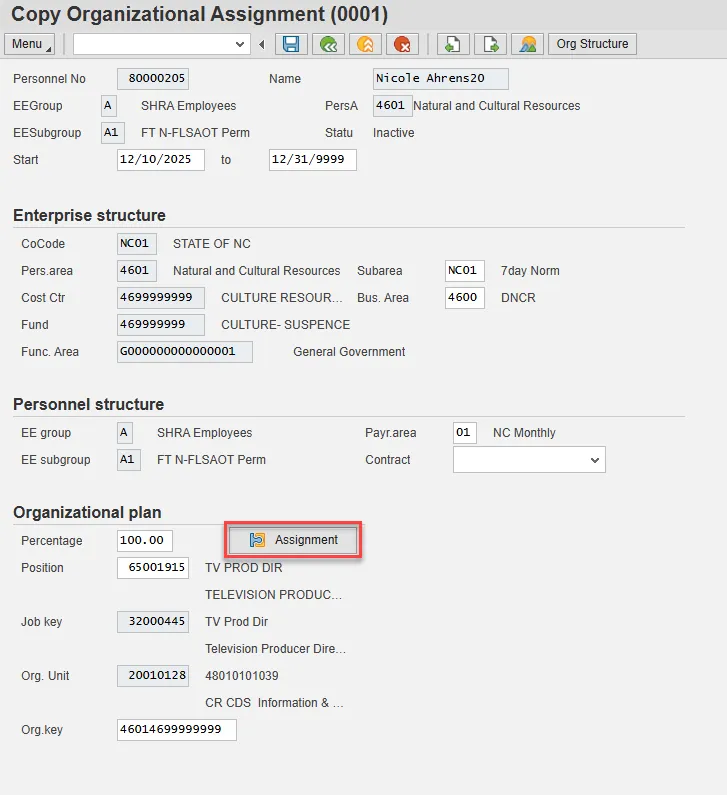This screenshot has width=727, height=795.
Task: Click the text TV Prod Dir beside Job key
Action: (236, 622)
